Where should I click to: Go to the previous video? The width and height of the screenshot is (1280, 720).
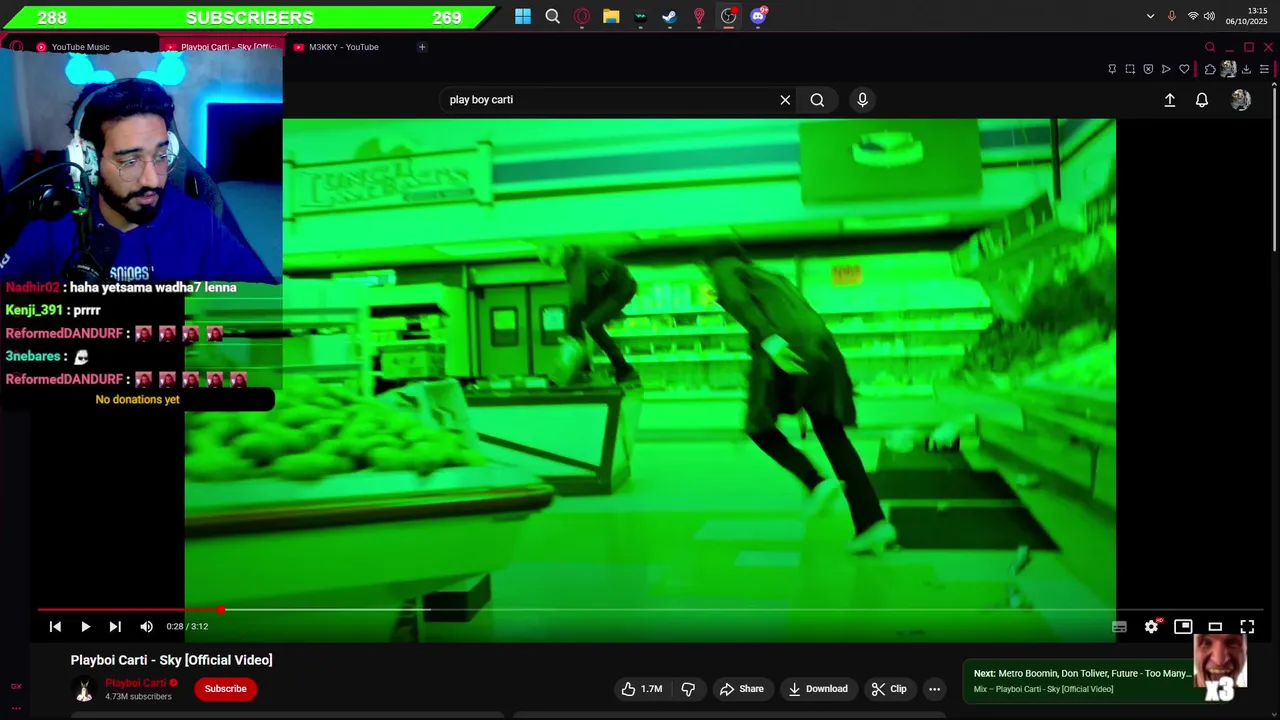55,626
